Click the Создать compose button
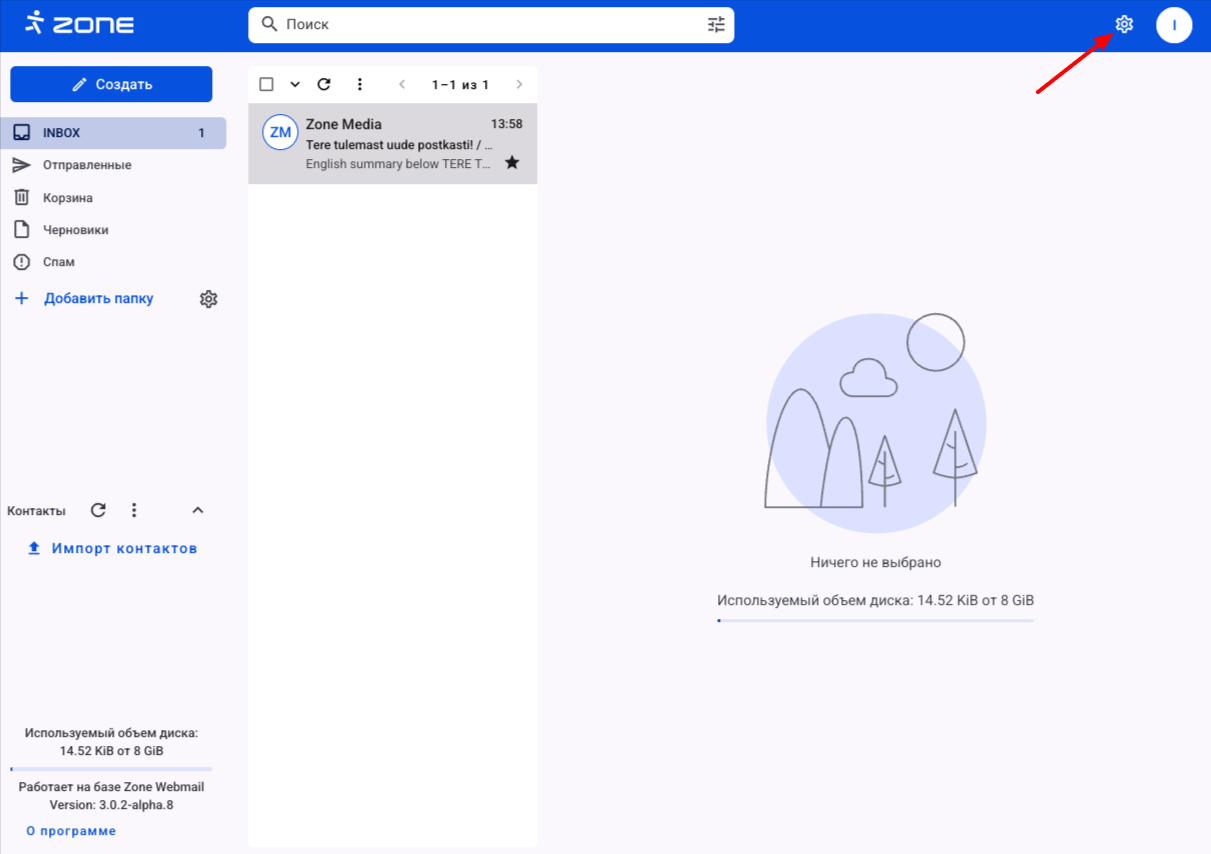 tap(111, 84)
